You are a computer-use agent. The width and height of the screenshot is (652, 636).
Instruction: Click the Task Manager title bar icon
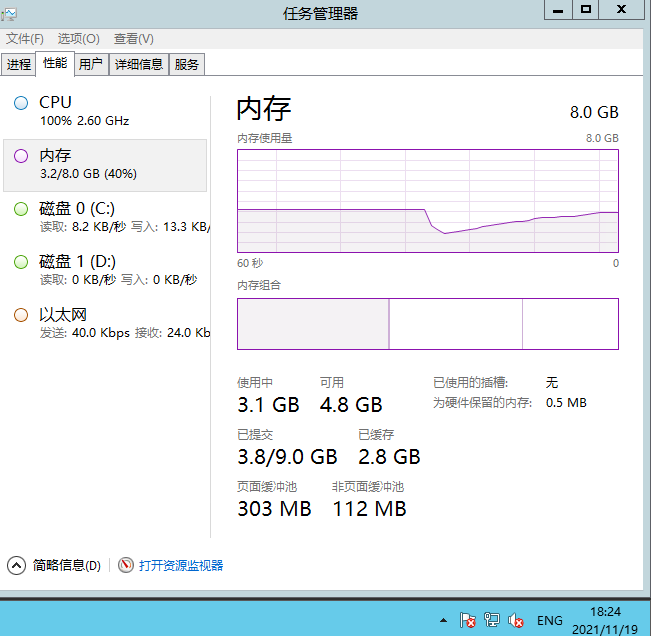pos(10,12)
